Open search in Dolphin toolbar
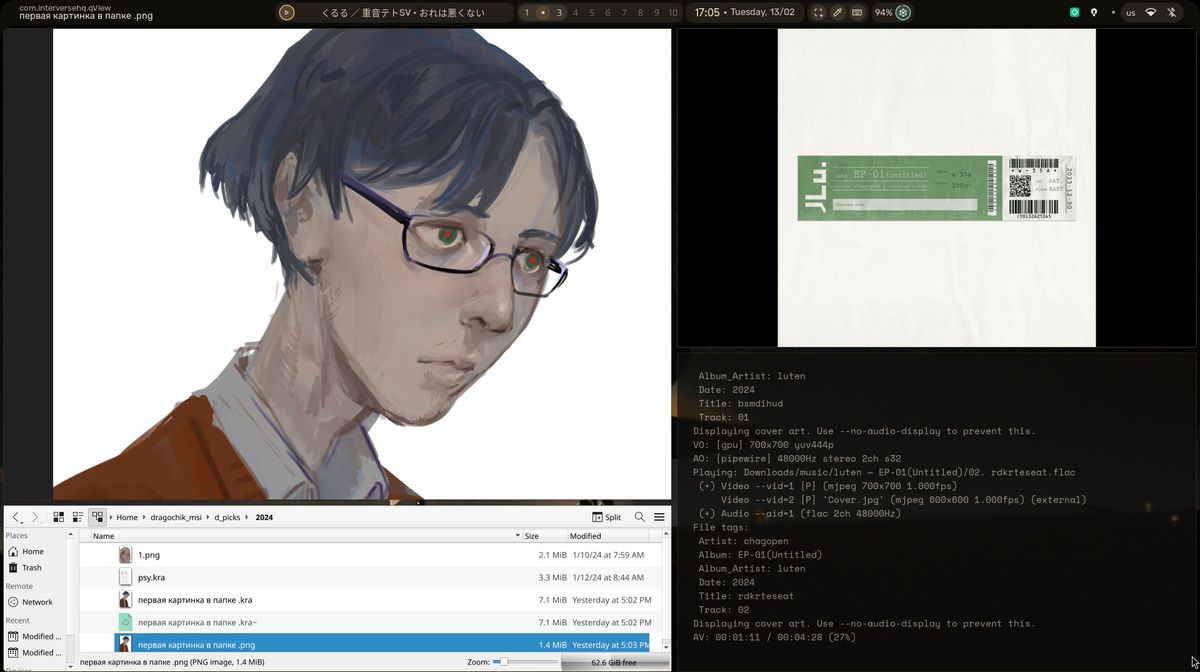This screenshot has width=1200, height=672. coord(640,517)
